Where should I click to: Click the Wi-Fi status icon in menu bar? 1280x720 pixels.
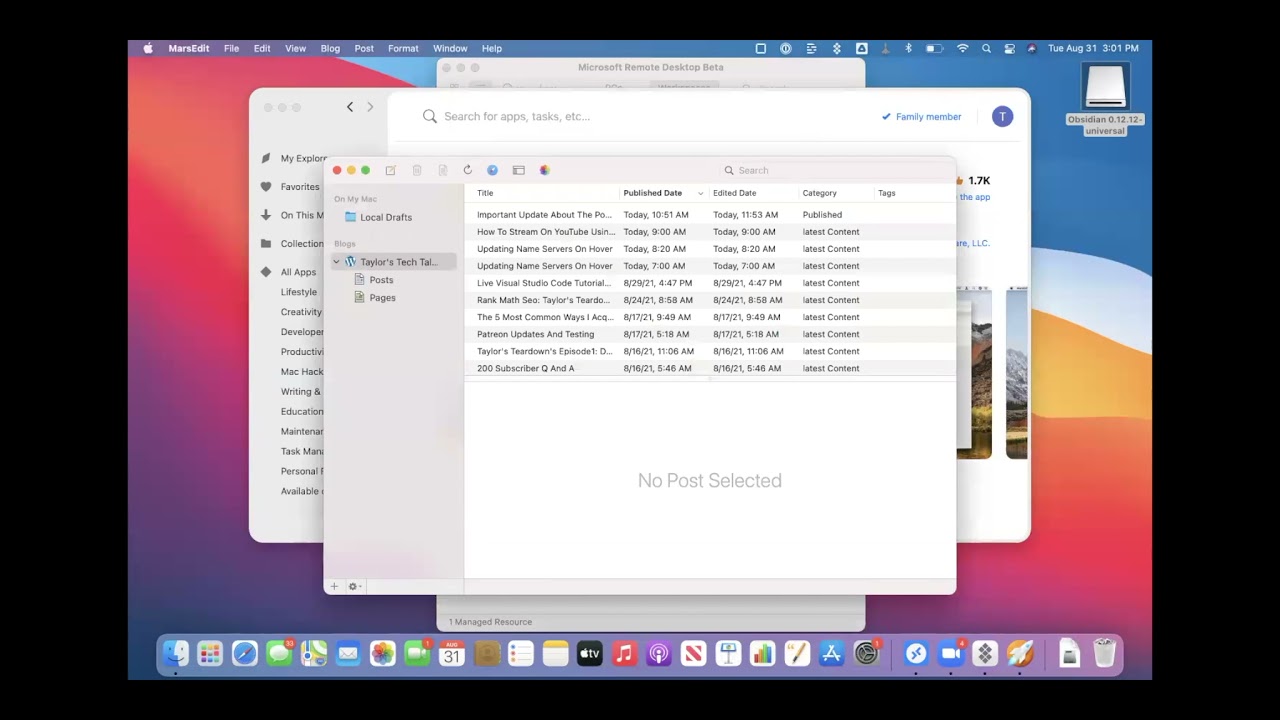(x=962, y=48)
